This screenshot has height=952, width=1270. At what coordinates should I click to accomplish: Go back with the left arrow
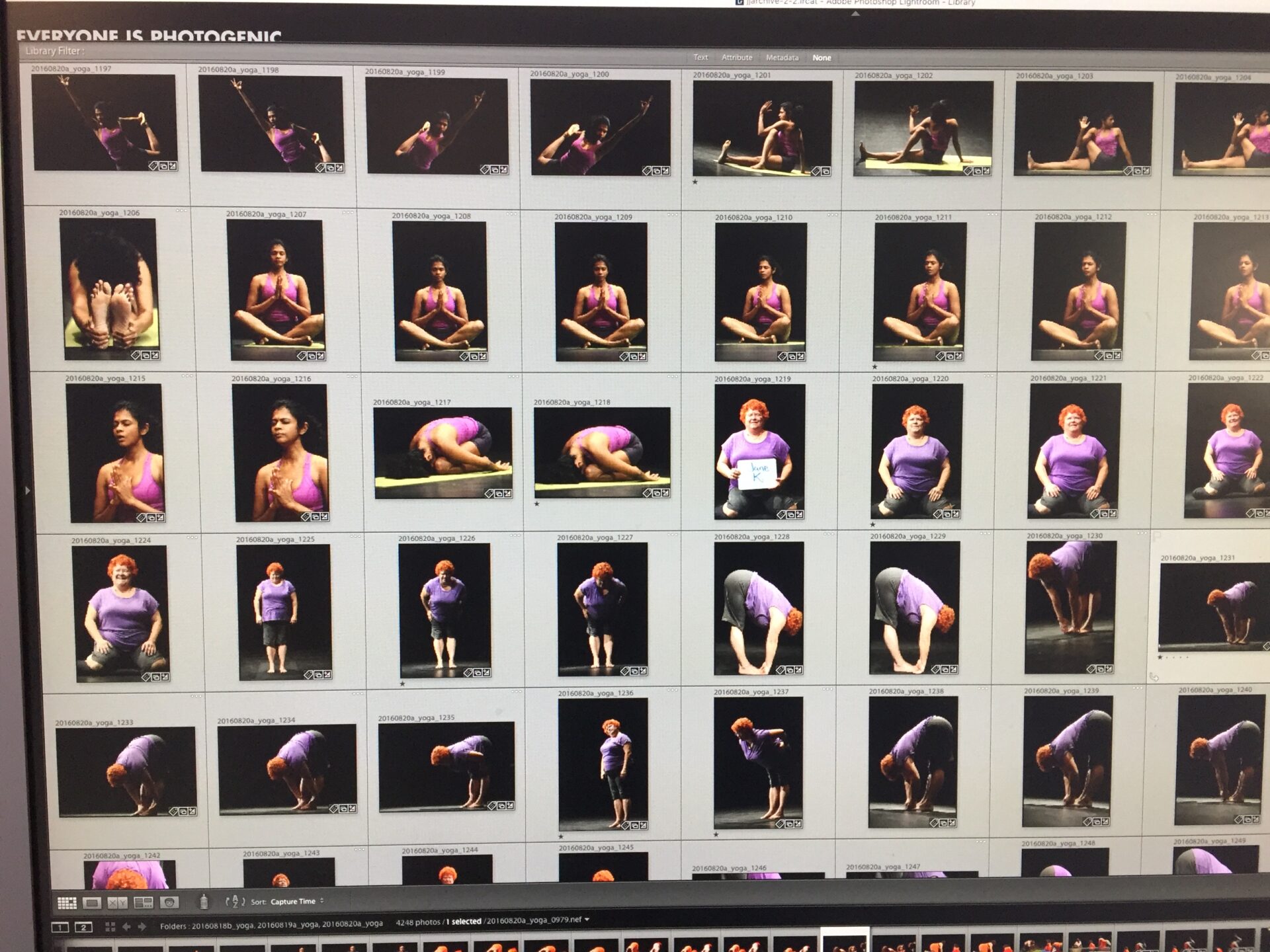tap(126, 927)
